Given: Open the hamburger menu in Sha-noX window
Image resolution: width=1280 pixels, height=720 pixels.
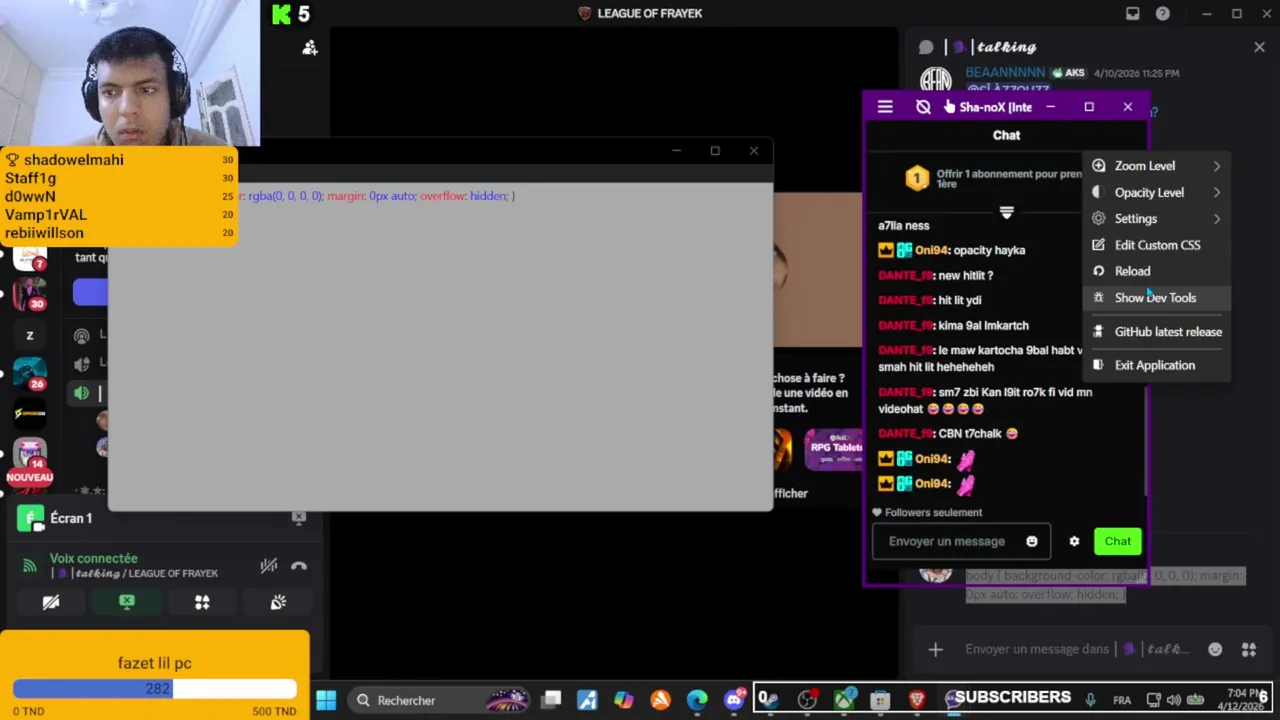Looking at the screenshot, I should coord(885,107).
